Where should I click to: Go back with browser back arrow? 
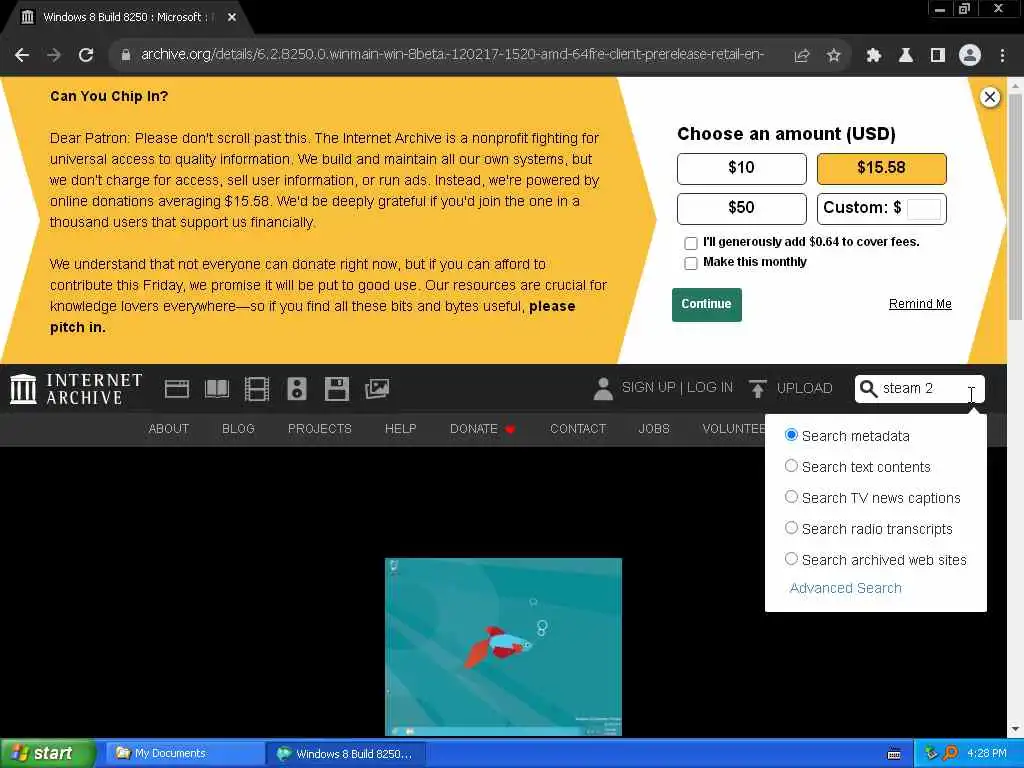22,56
